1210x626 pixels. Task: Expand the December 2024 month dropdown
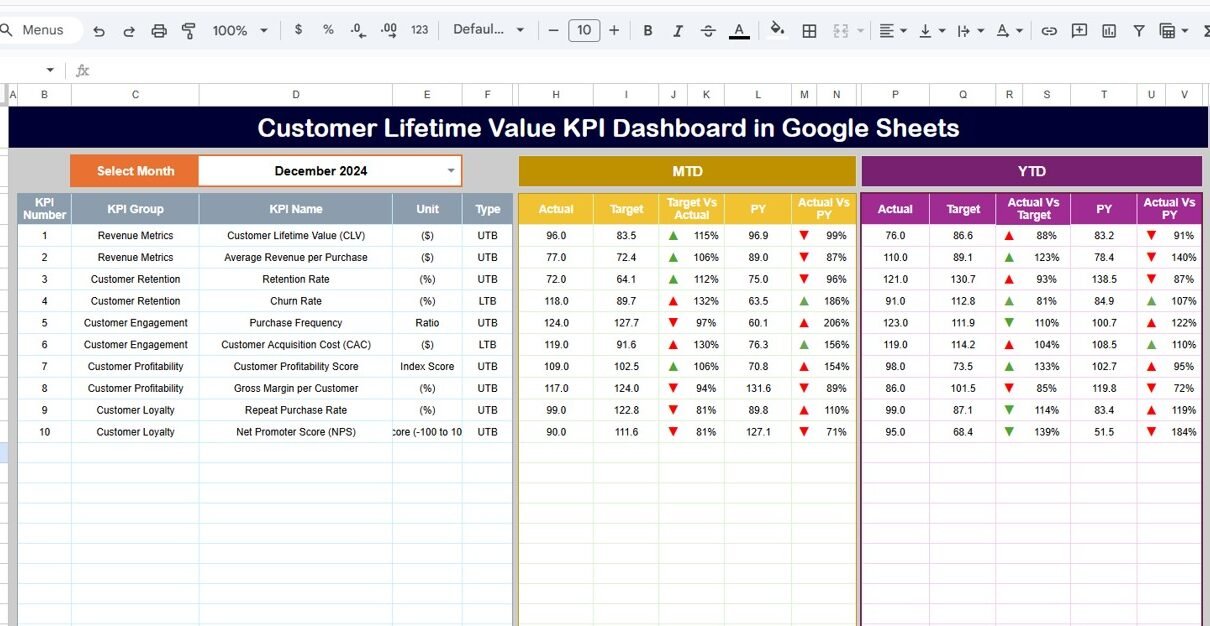(x=451, y=171)
